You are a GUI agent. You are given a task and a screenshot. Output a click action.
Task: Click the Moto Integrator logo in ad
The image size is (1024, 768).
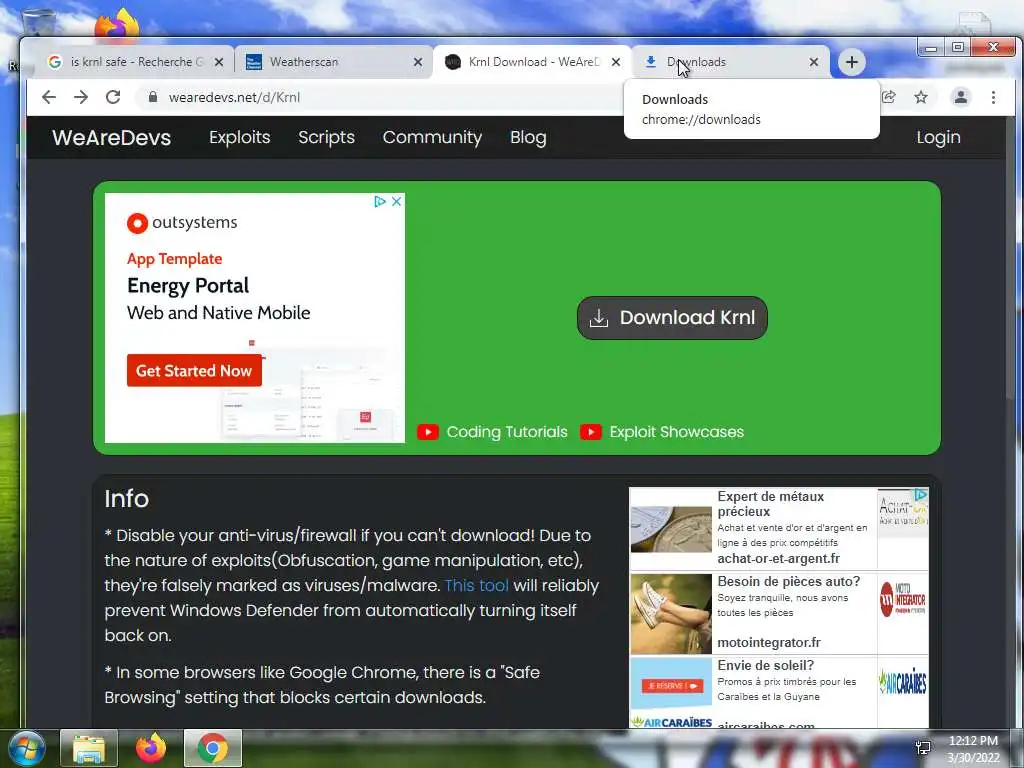[903, 600]
